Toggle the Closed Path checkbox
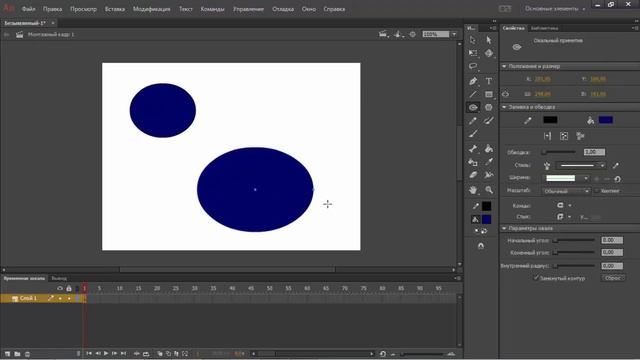The image size is (640, 360). pos(536,278)
